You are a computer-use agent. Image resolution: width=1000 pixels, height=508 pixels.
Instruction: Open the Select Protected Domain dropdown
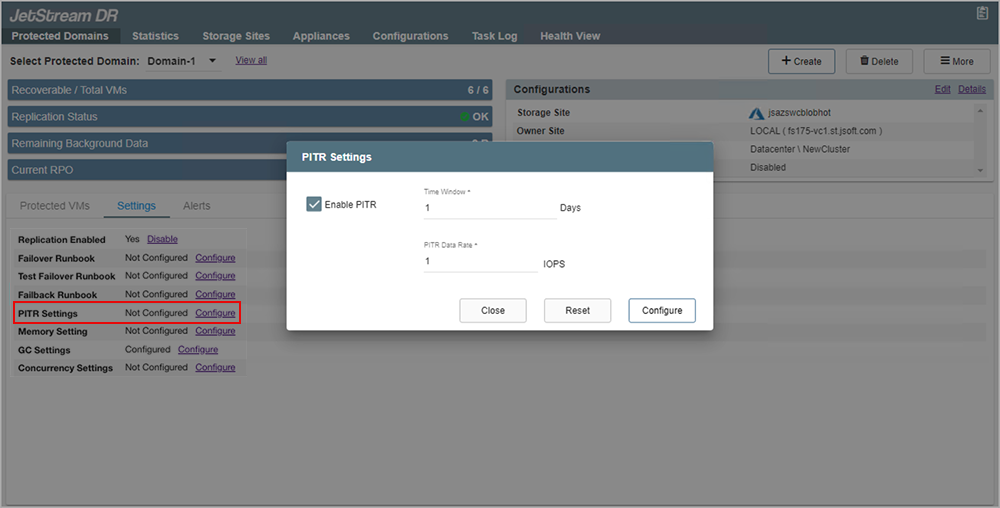(x=182, y=61)
